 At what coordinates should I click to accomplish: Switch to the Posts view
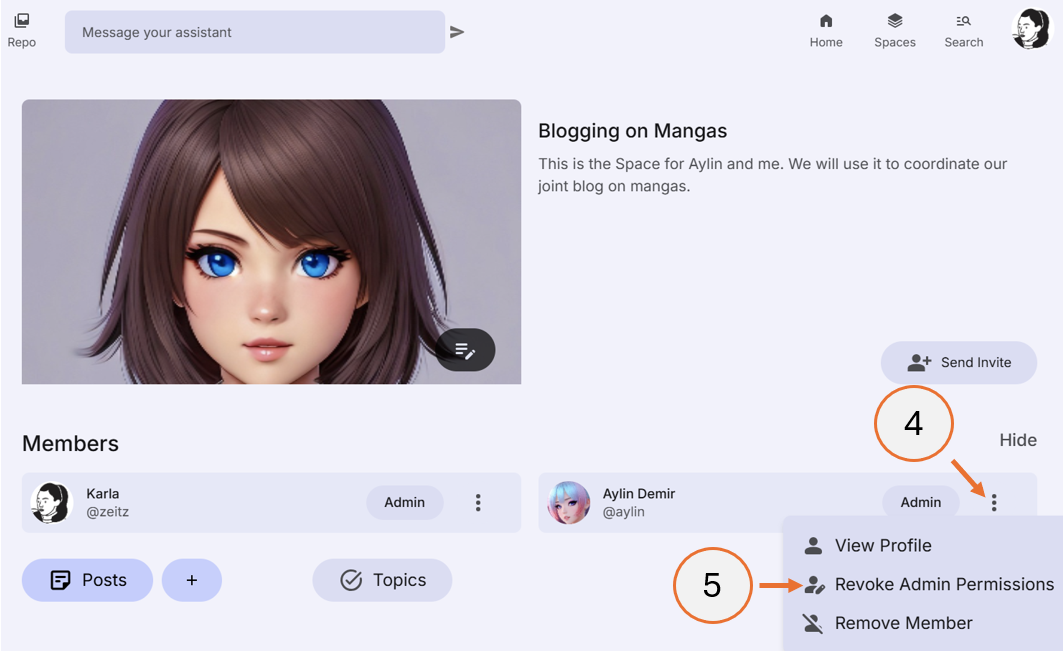pyautogui.click(x=87, y=580)
